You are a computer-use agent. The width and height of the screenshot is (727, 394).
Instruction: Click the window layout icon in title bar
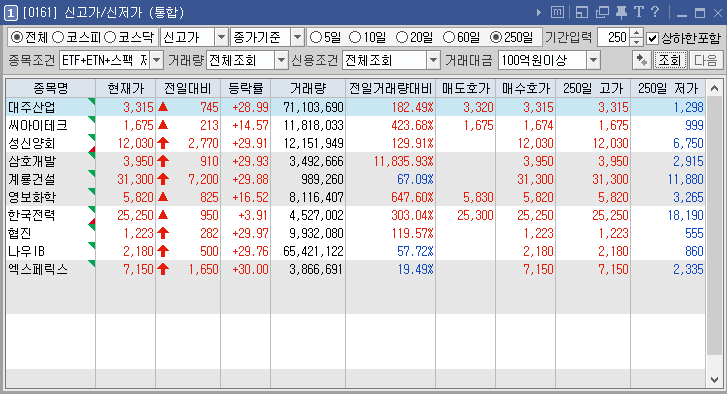(x=582, y=13)
